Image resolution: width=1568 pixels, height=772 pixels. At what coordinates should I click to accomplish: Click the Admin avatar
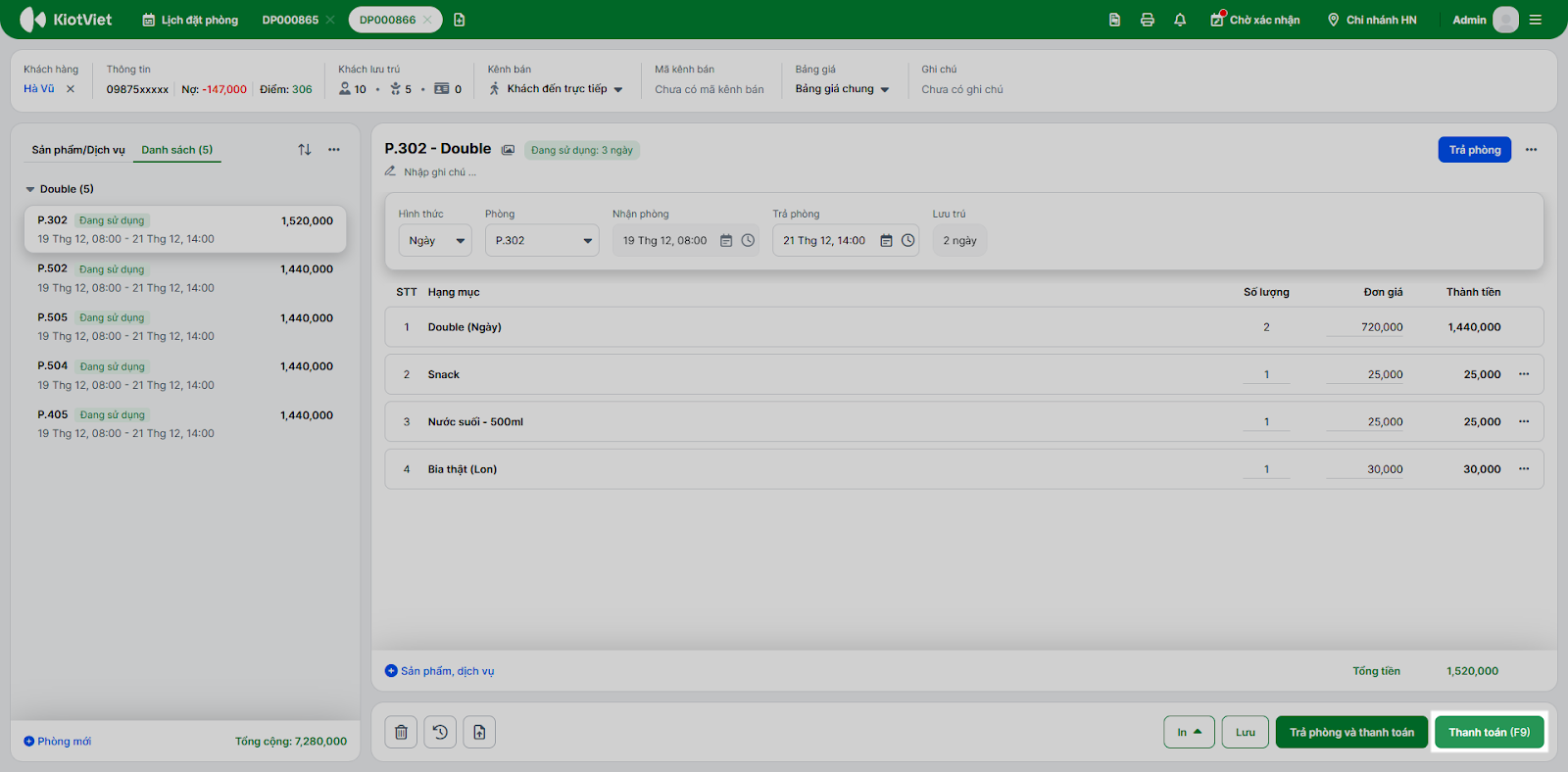1505,20
